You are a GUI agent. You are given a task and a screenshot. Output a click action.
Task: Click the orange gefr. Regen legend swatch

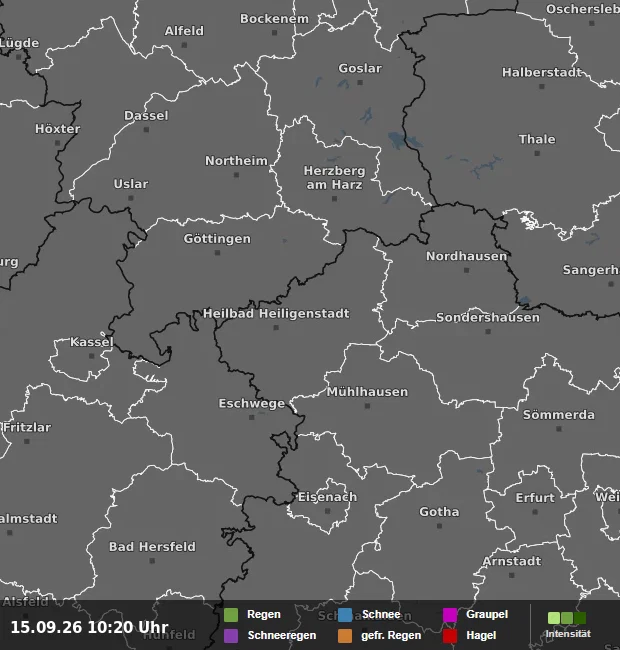tap(345, 635)
